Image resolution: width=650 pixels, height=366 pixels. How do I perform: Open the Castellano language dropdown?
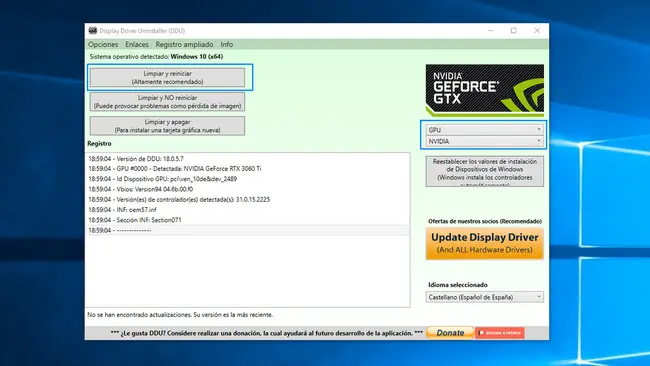(x=485, y=297)
